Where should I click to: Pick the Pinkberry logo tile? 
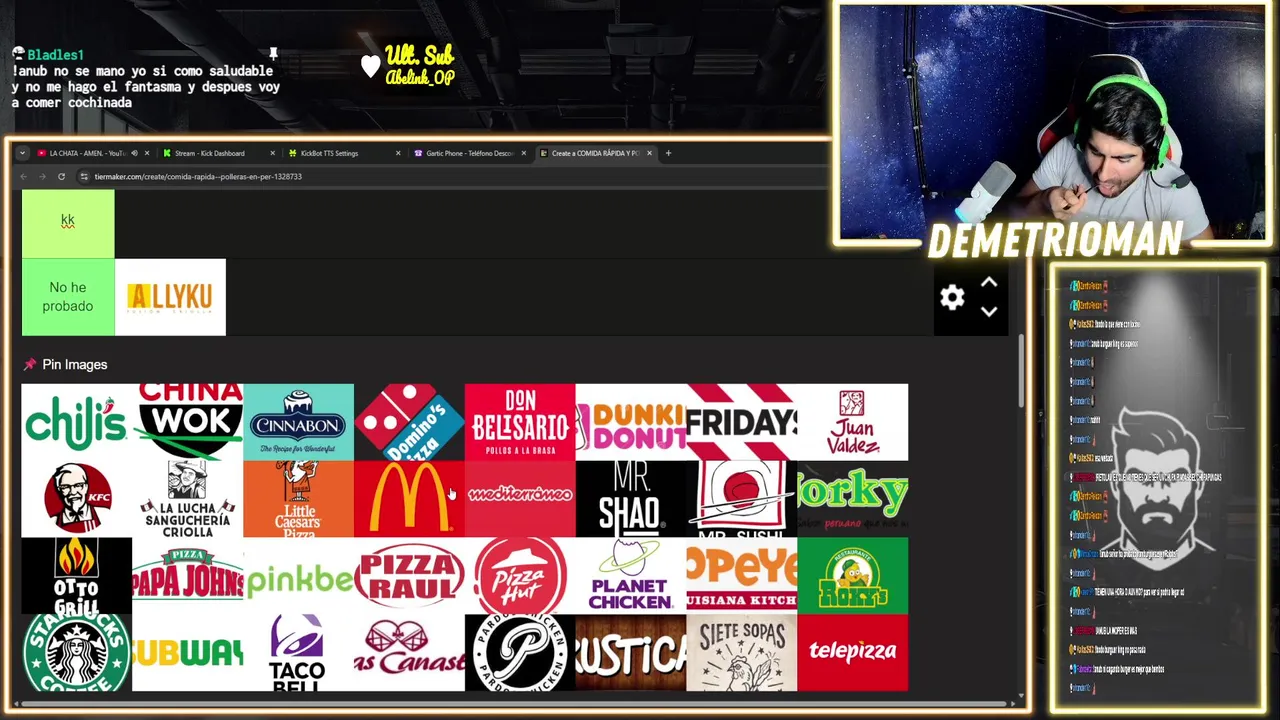tap(298, 576)
